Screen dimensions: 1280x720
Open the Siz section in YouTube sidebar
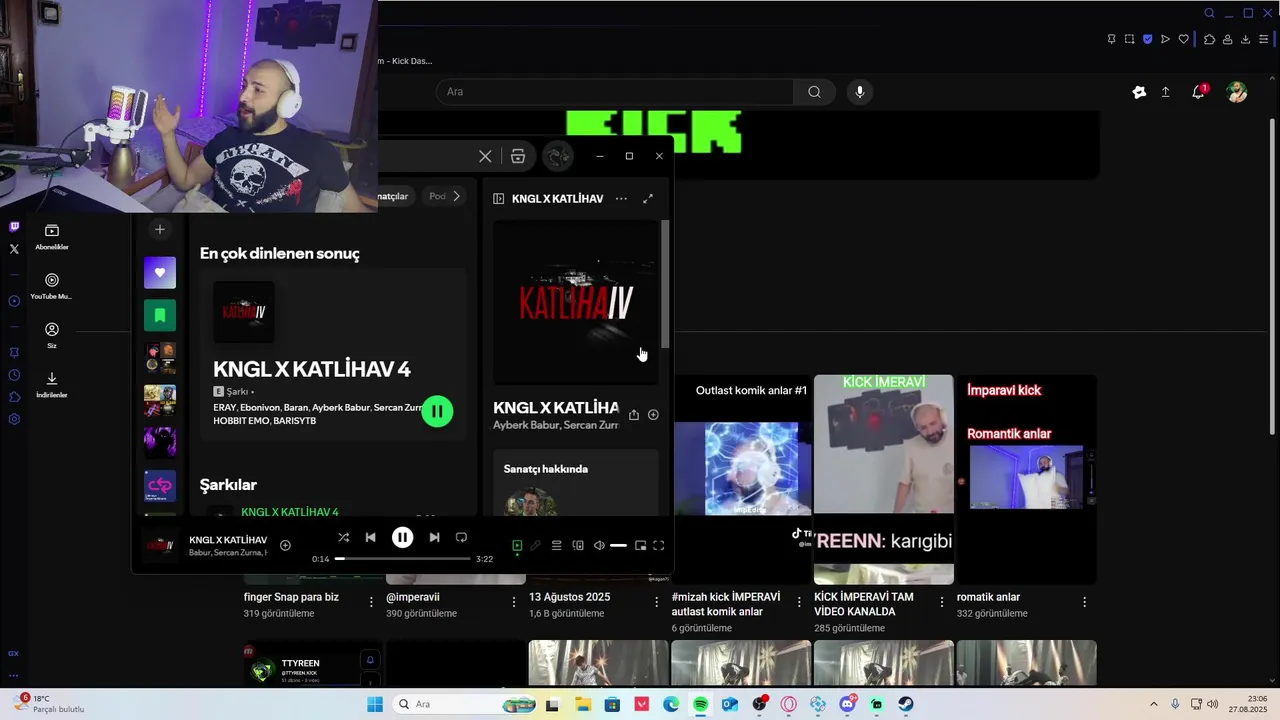tap(52, 335)
